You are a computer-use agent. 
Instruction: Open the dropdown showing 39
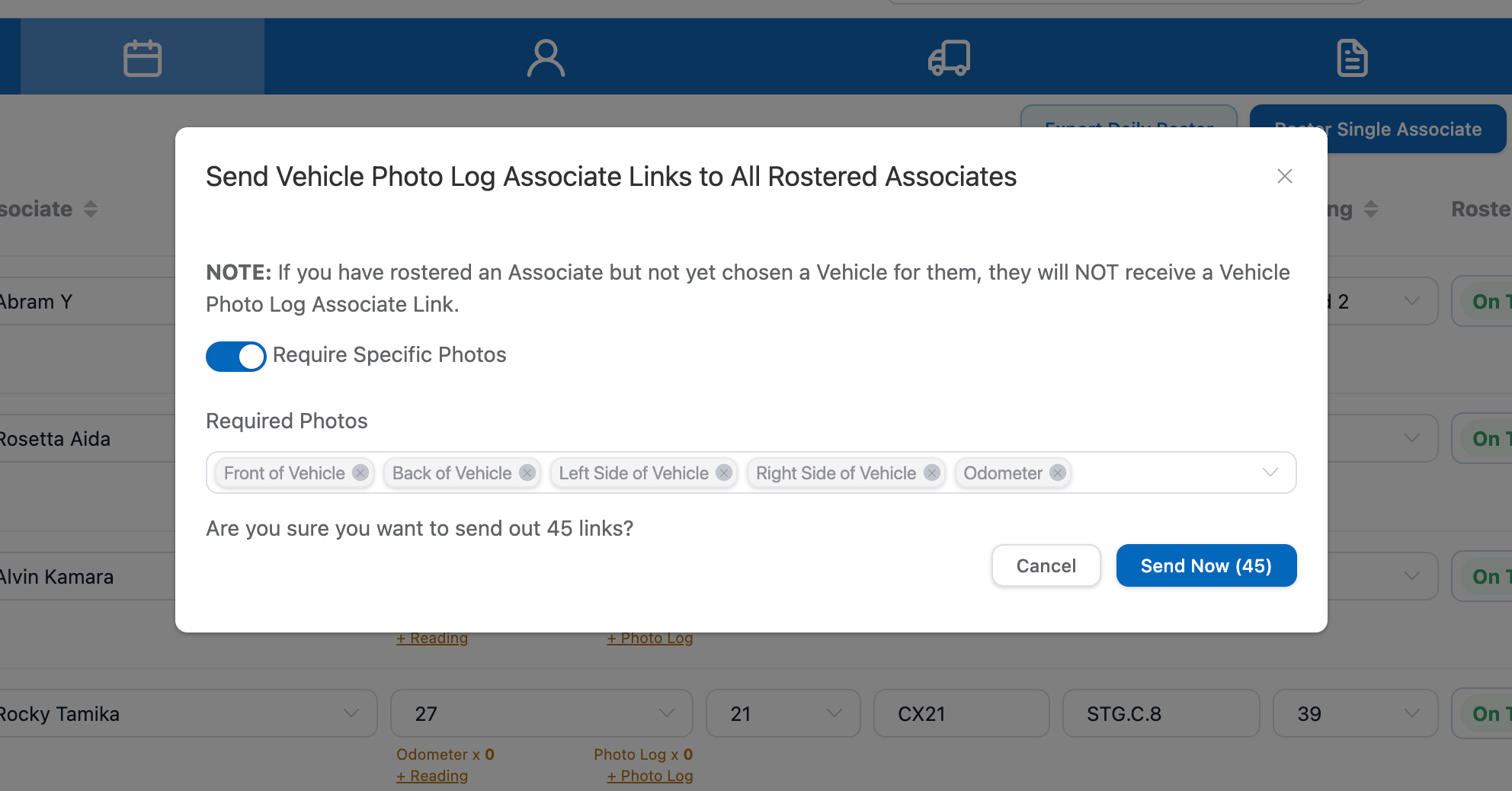pyautogui.click(x=1411, y=713)
